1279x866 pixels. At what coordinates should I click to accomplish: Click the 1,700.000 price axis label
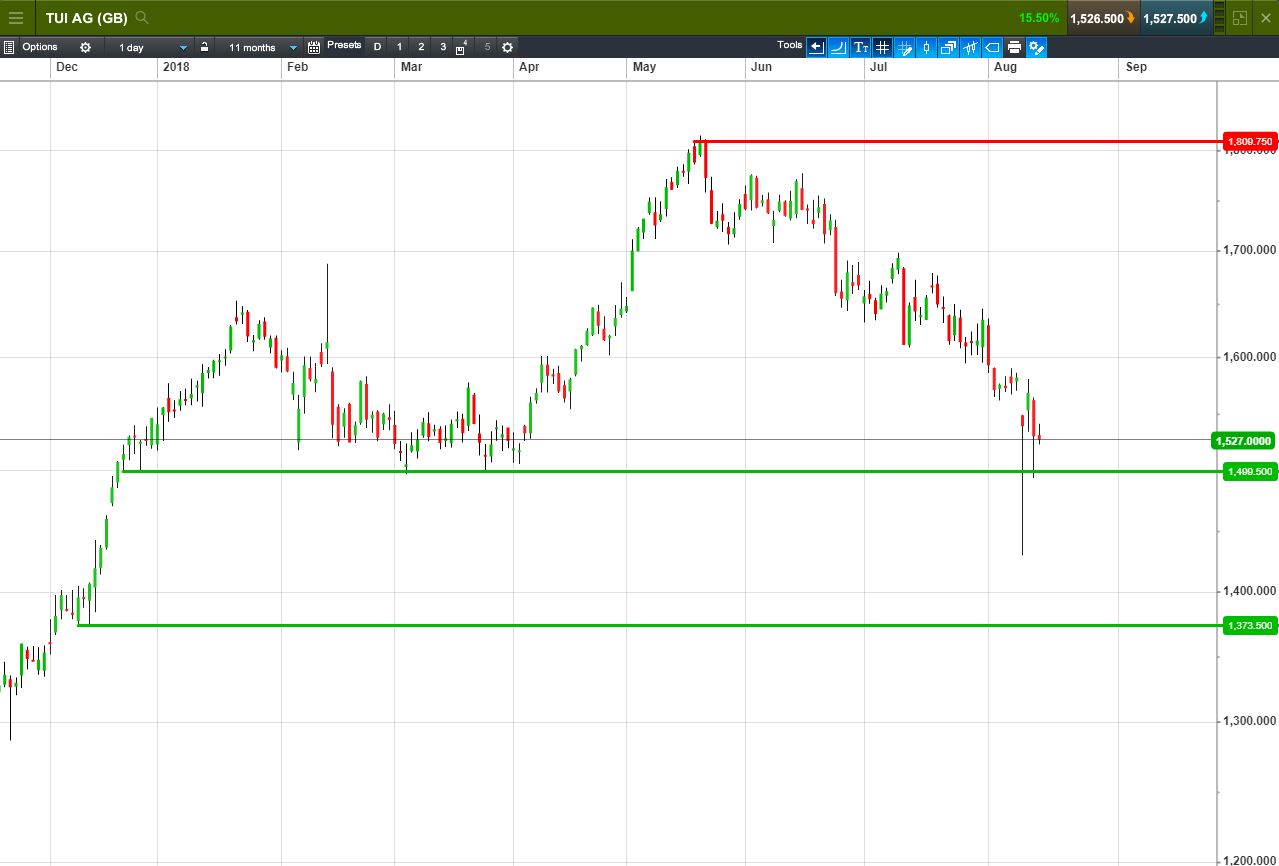tap(1249, 250)
